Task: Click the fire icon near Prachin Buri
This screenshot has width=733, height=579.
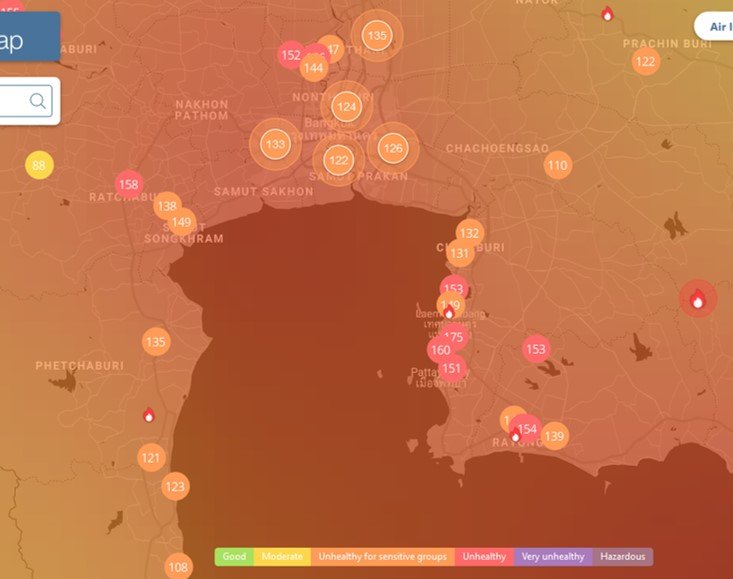Action: [607, 14]
